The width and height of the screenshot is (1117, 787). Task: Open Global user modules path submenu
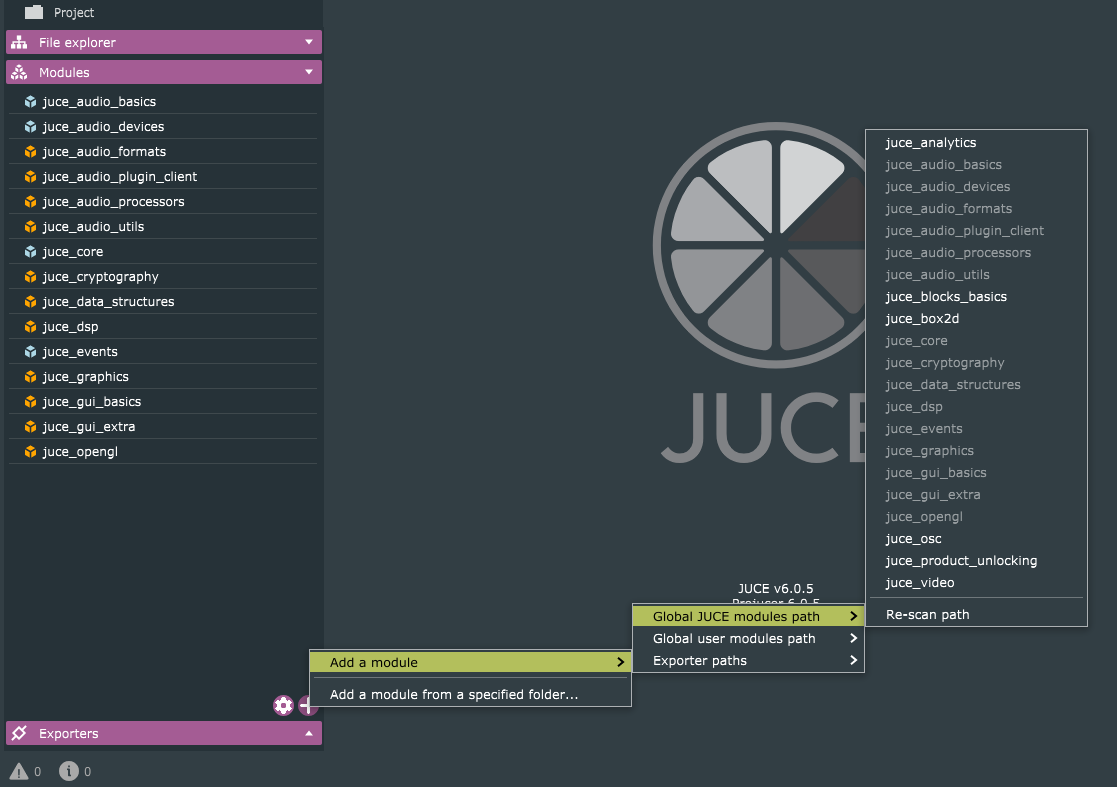pyautogui.click(x=748, y=639)
